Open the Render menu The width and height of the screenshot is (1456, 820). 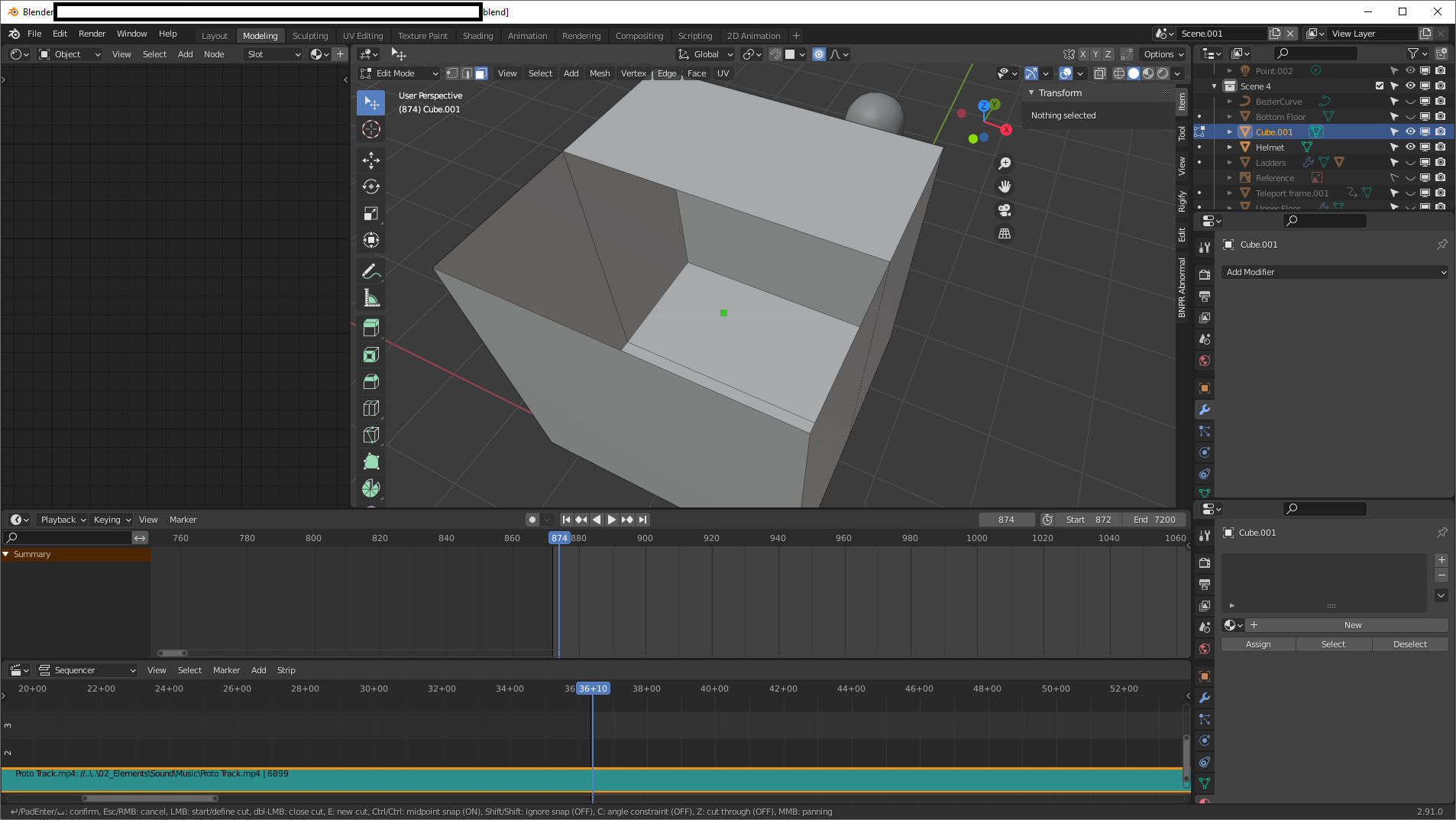pyautogui.click(x=92, y=34)
